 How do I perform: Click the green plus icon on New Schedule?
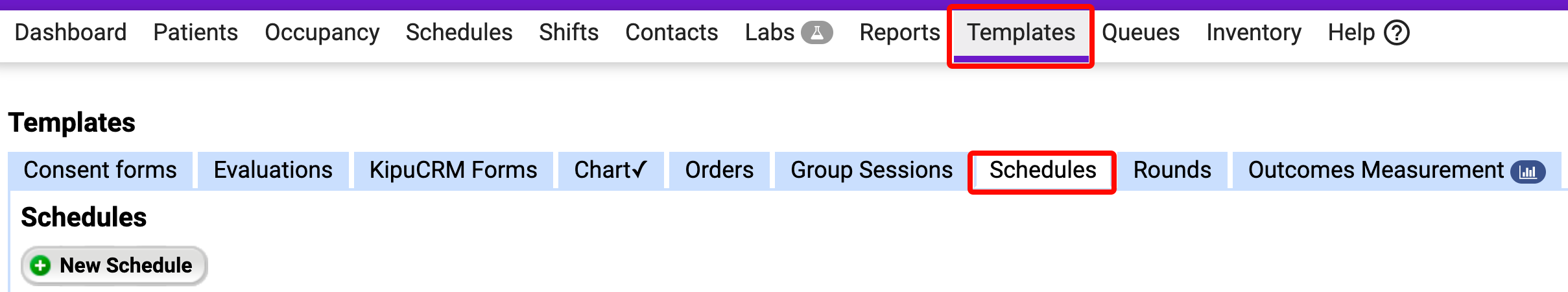41,265
